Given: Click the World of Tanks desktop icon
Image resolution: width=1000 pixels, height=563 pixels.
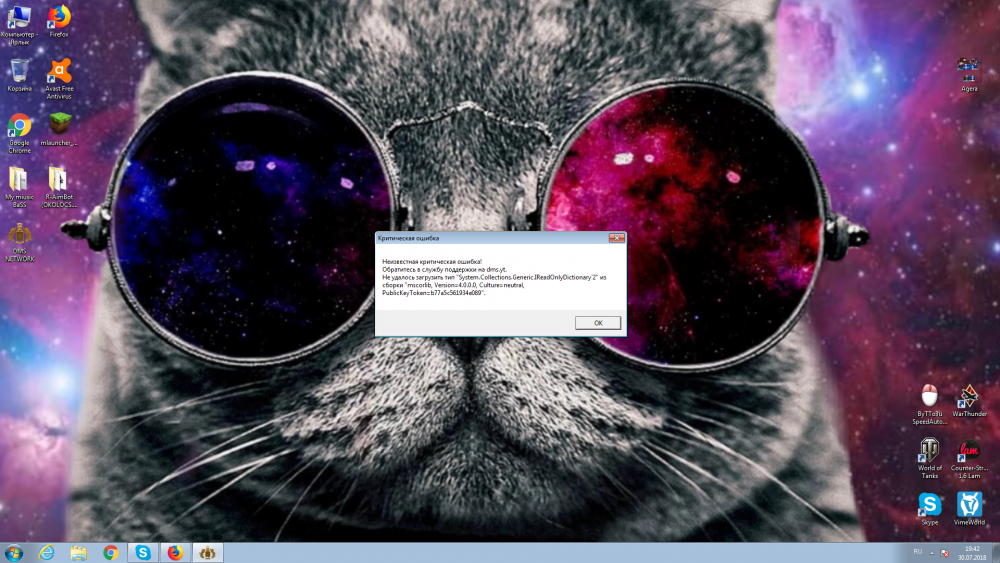Looking at the screenshot, I should pyautogui.click(x=930, y=451).
